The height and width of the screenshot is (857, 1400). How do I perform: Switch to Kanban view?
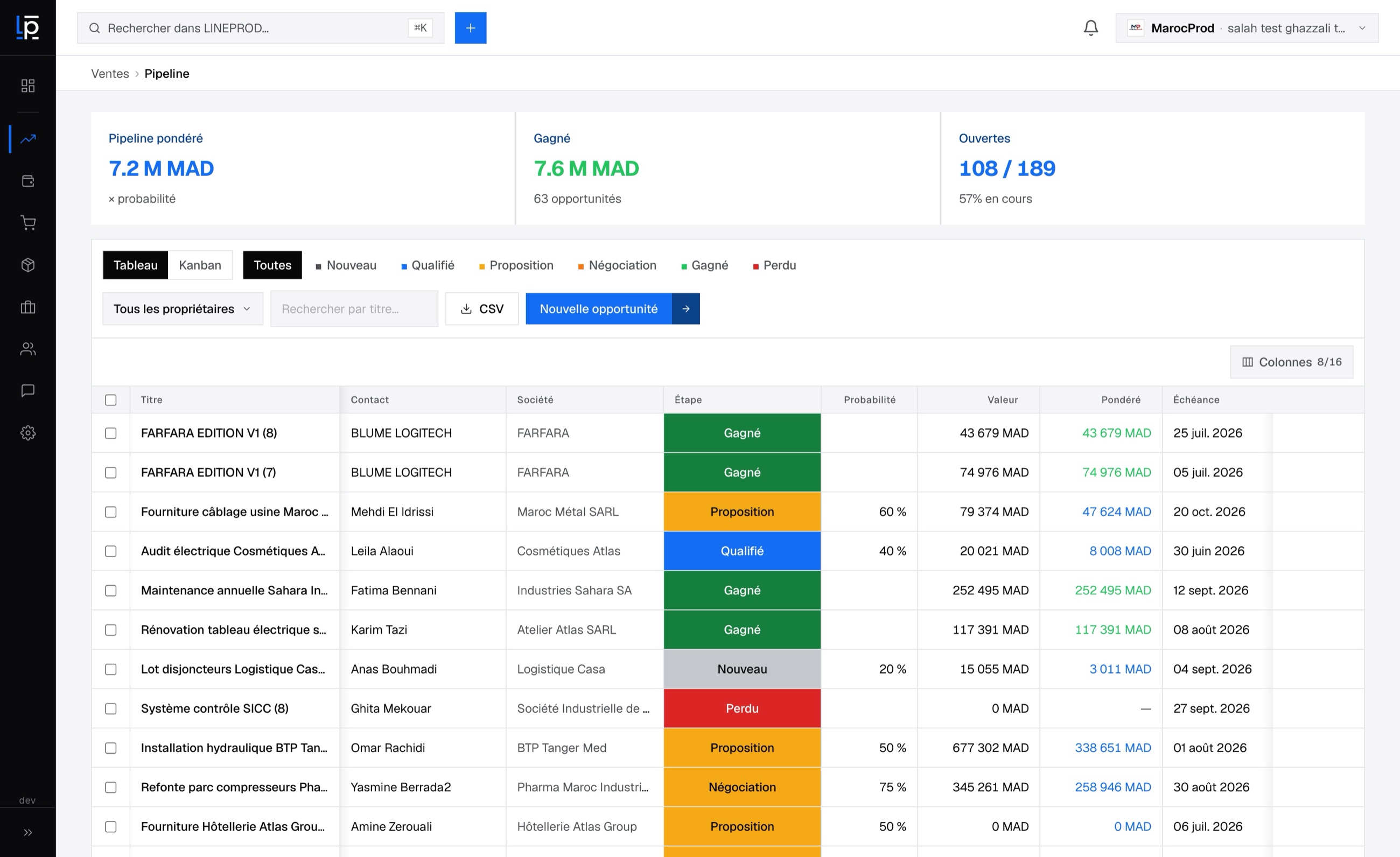click(x=200, y=265)
